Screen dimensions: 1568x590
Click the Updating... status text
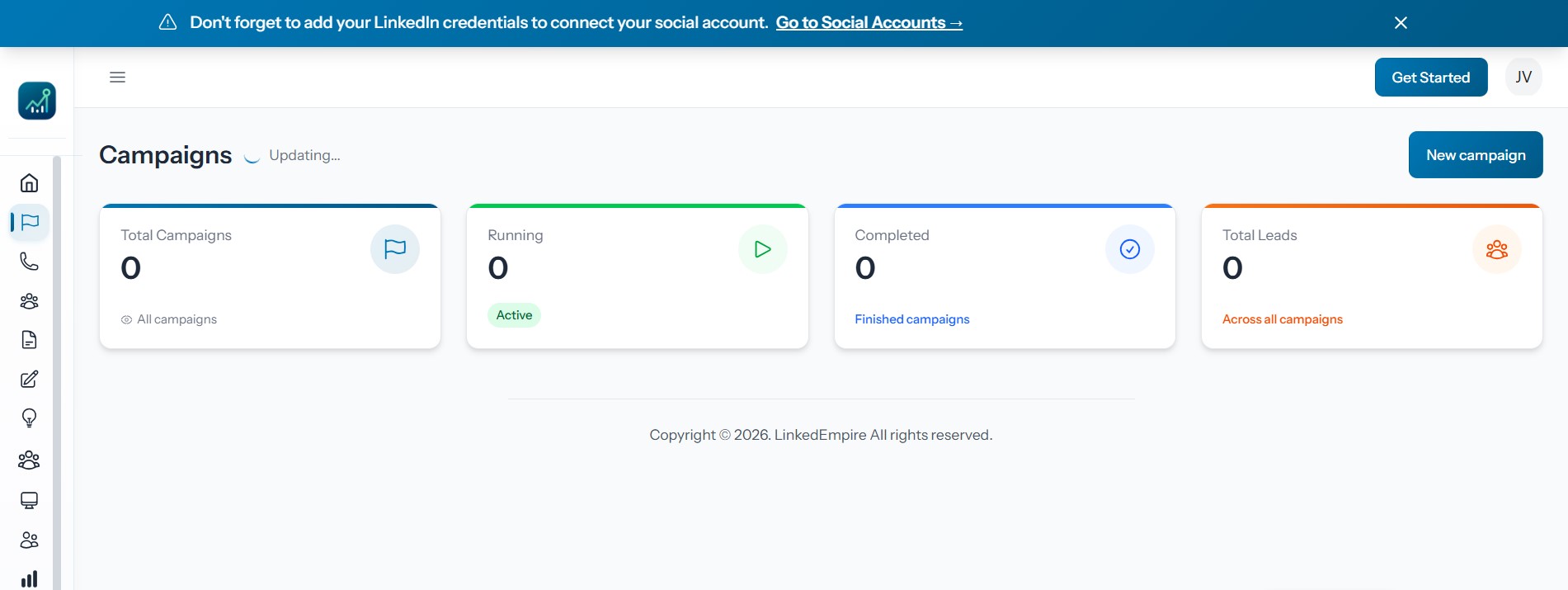click(x=304, y=155)
